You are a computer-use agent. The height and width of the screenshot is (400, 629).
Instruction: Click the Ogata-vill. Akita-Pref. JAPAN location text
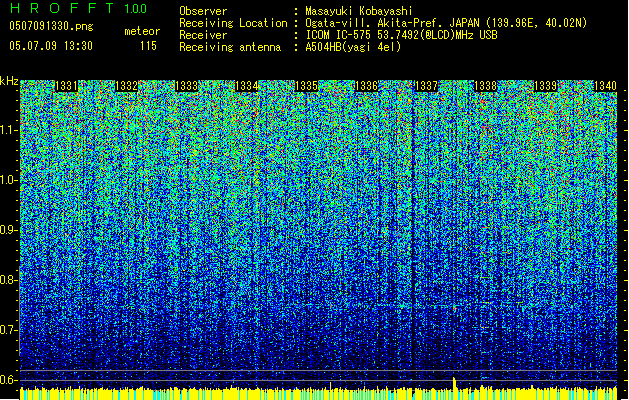(446, 23)
